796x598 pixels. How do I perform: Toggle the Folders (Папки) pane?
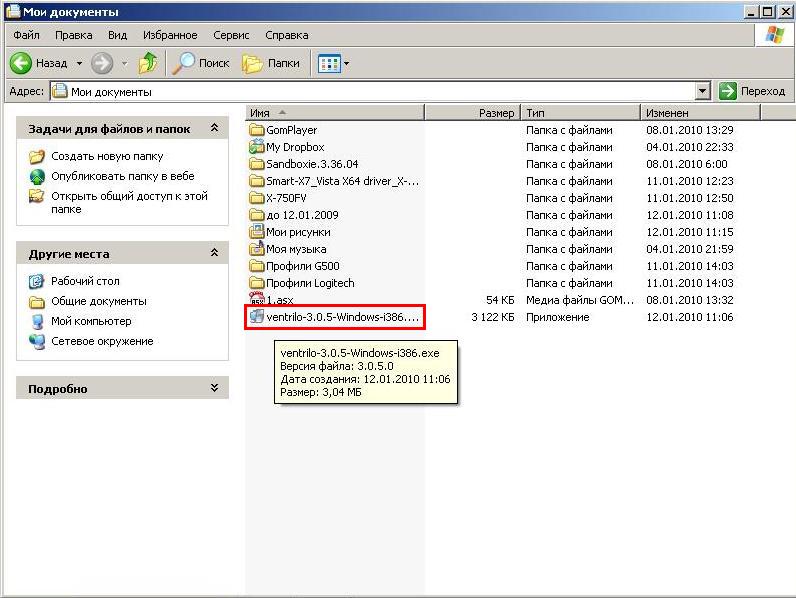tap(271, 63)
